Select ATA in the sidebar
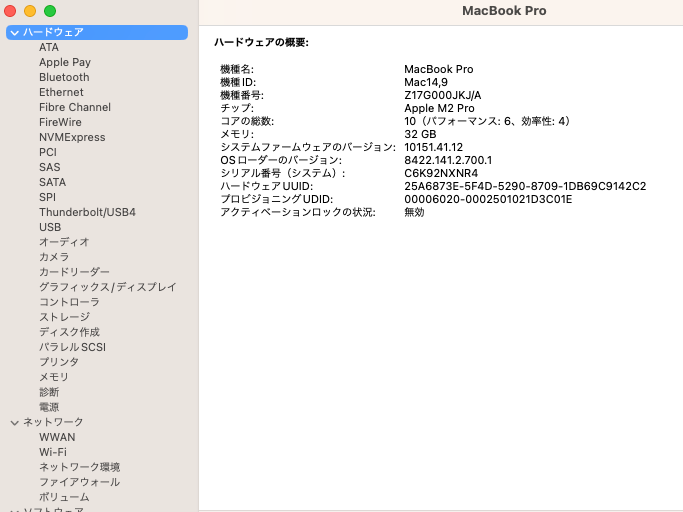 coord(49,47)
